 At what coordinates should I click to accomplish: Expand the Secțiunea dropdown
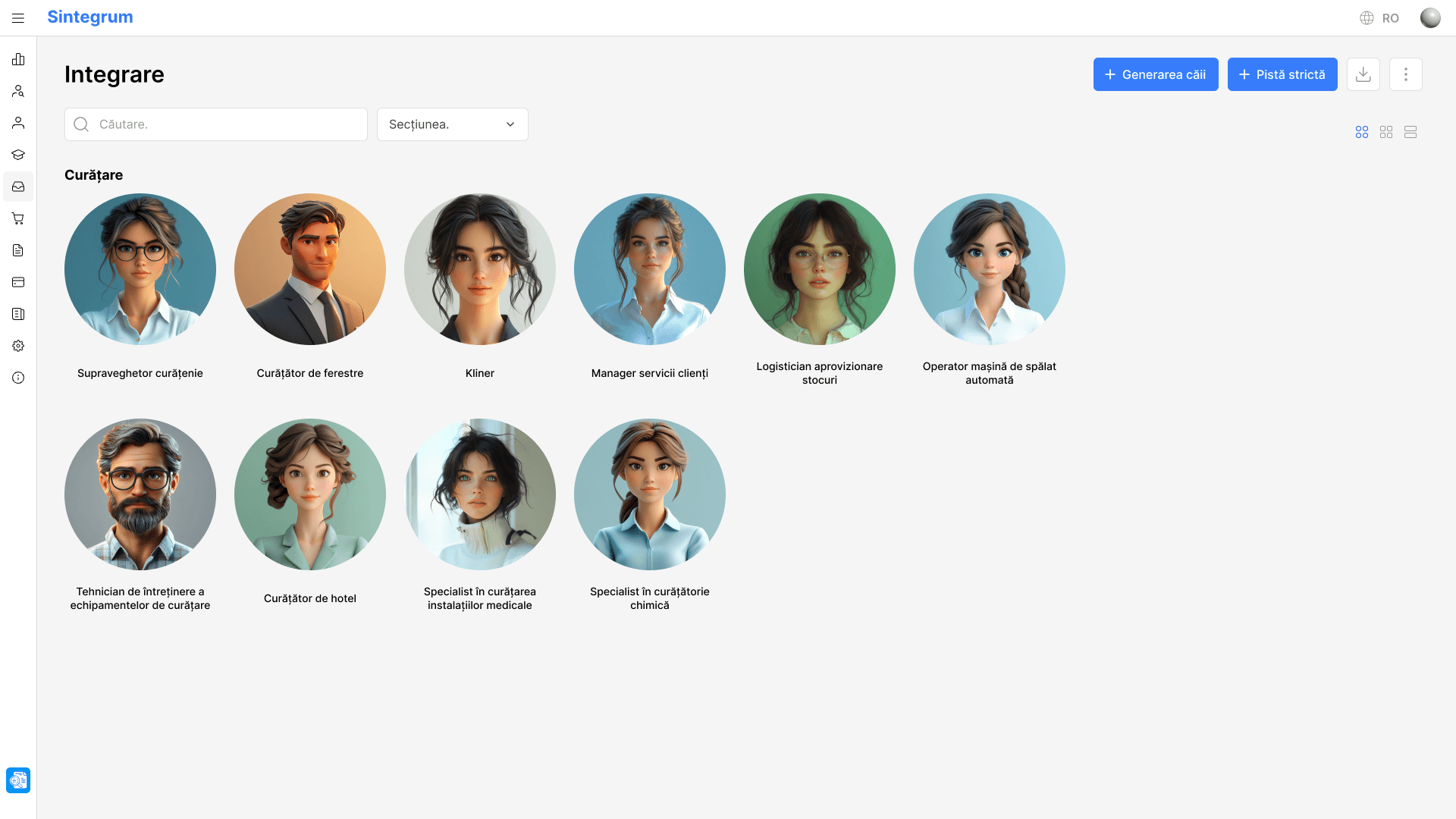[452, 124]
